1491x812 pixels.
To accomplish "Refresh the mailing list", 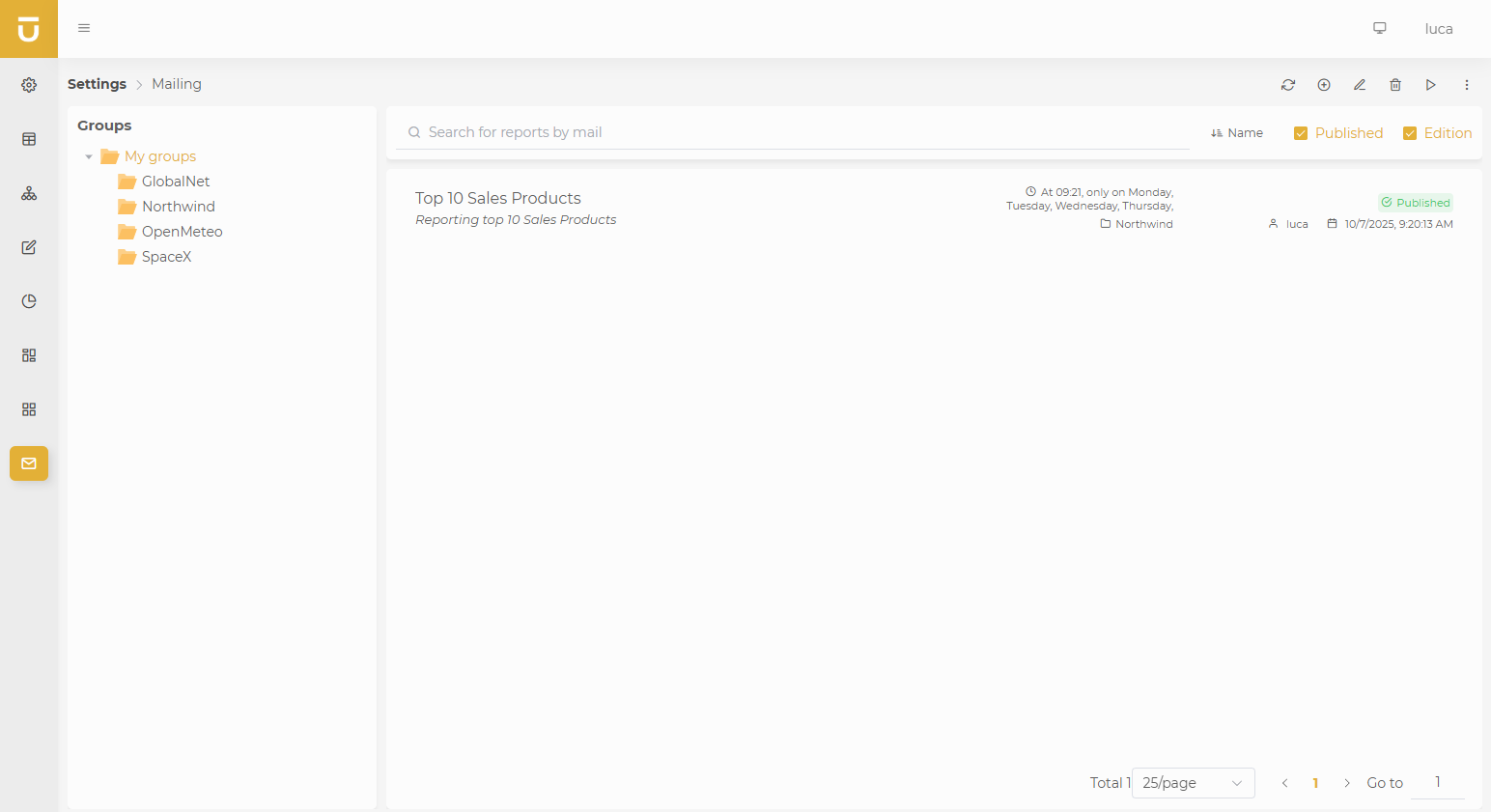I will [x=1287, y=85].
